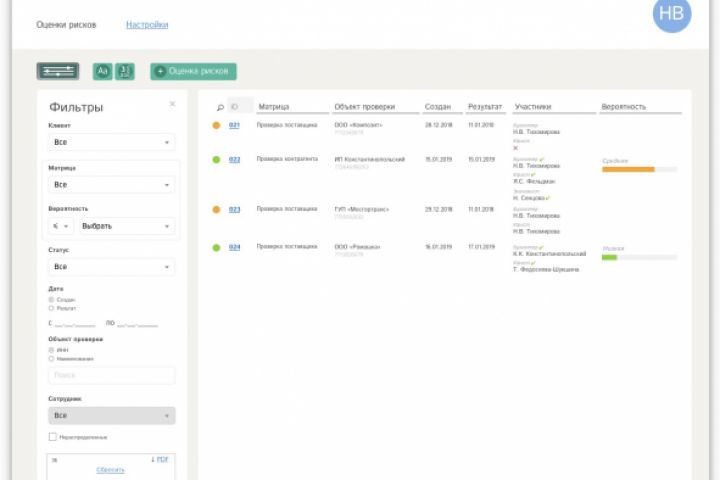Expand the Статус dropdown
This screenshot has height=480, width=720.
112,267
